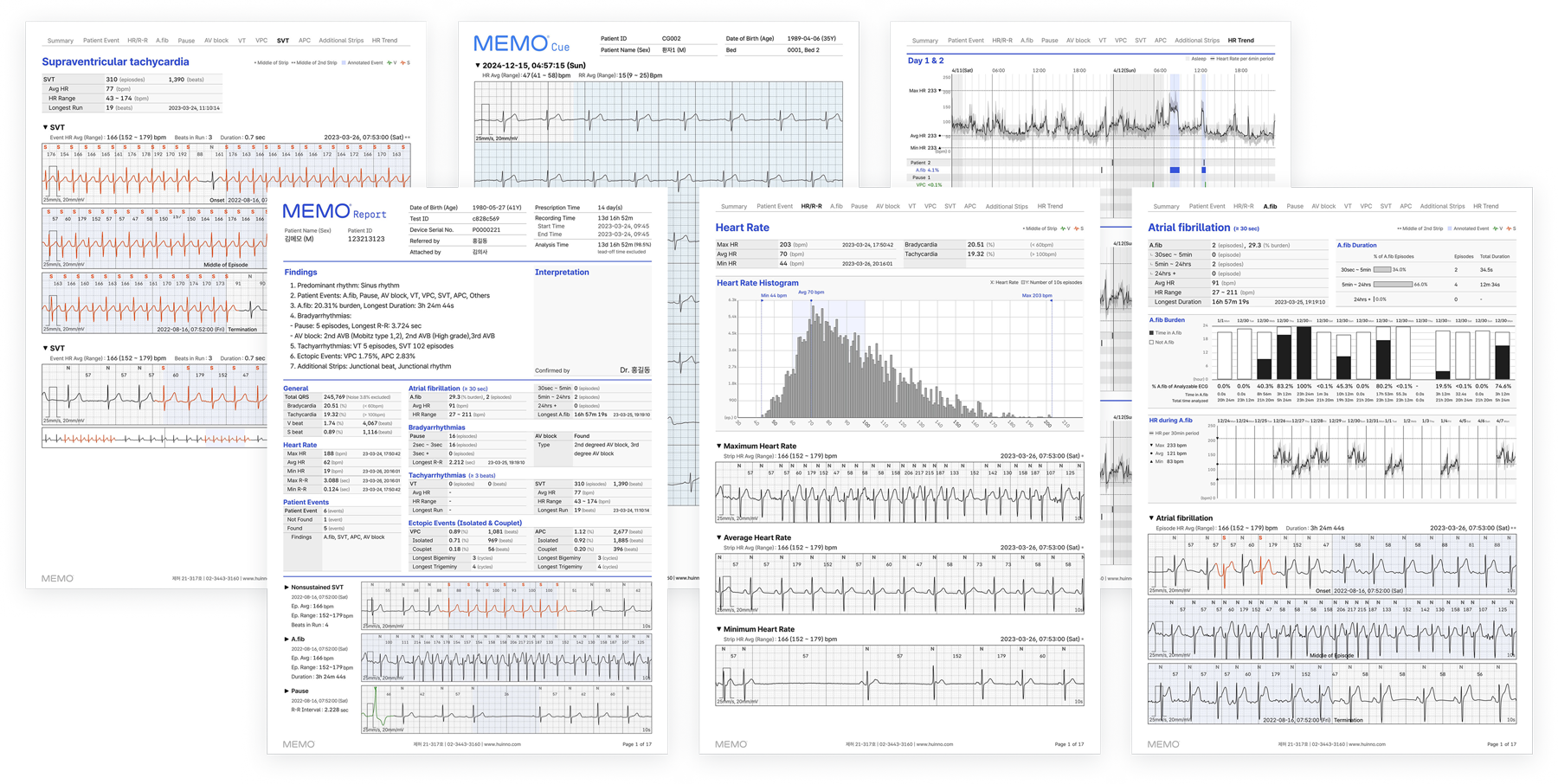
Task: Toggle the Time in A.fib legend box
Action: click(x=1151, y=333)
